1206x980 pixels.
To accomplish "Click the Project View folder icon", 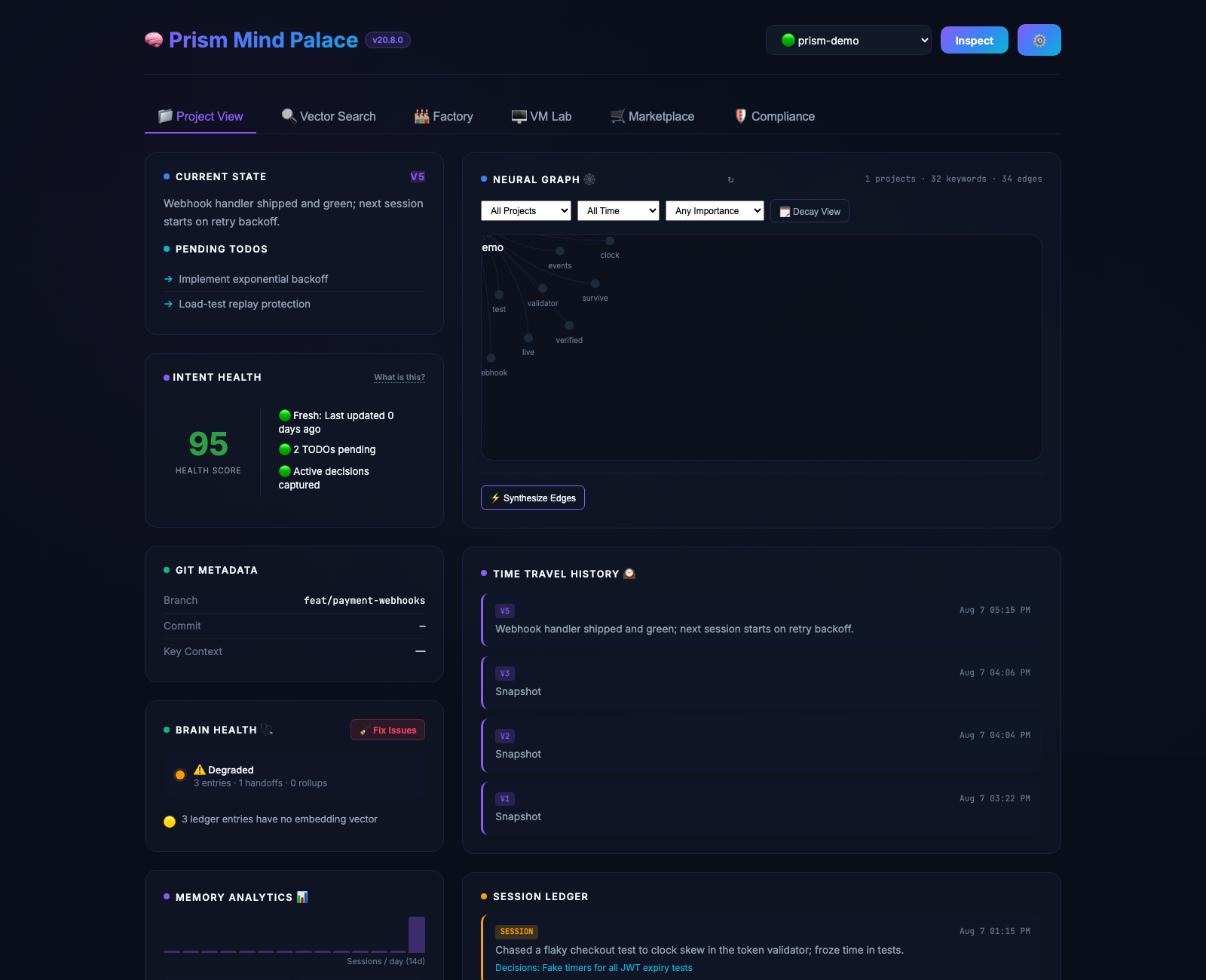I will [165, 116].
